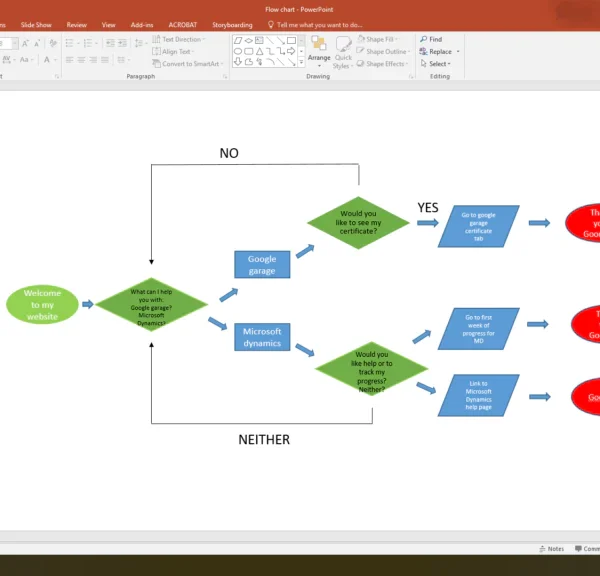Click the NEITHER text label on the slide
This screenshot has height=576, width=600.
[264, 440]
